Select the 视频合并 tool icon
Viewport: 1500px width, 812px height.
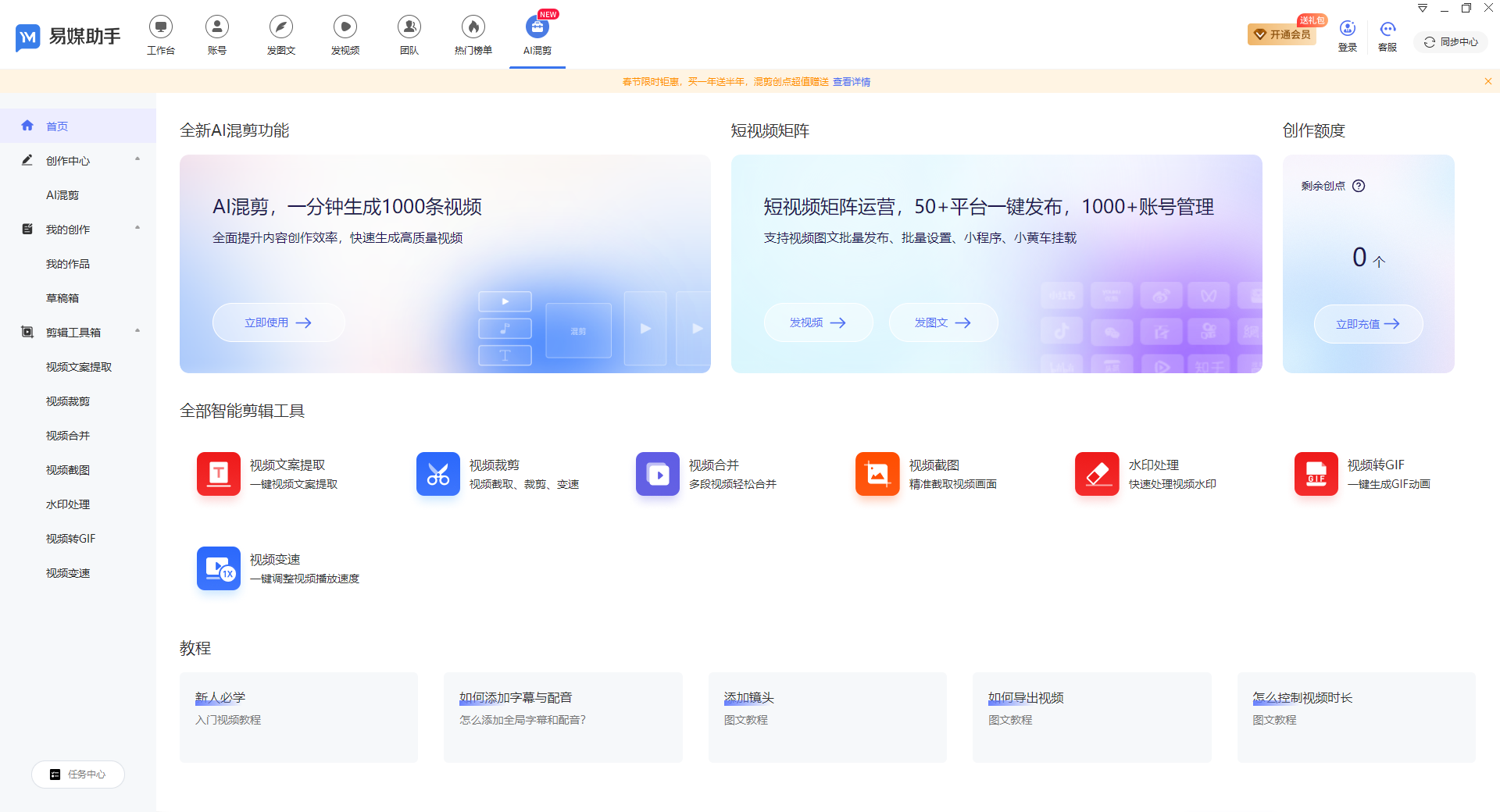(657, 474)
